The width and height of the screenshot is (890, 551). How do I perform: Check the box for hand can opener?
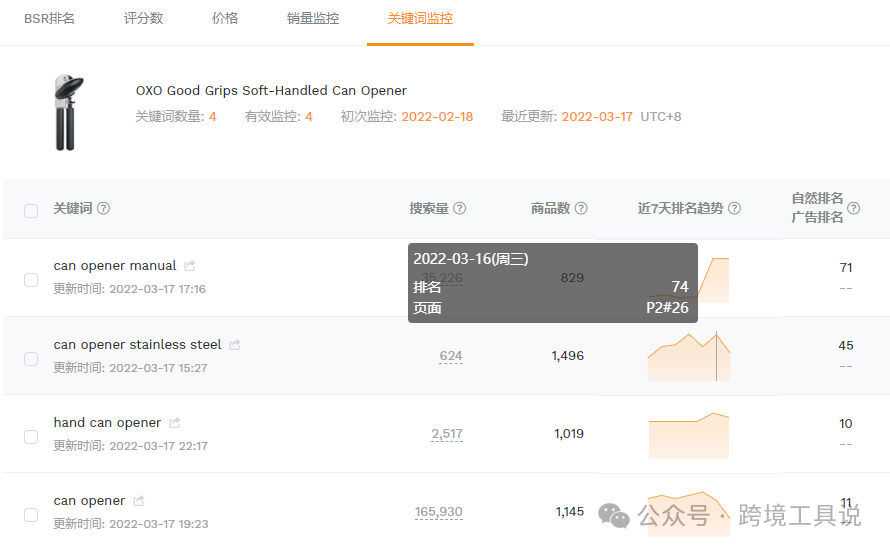click(x=31, y=437)
